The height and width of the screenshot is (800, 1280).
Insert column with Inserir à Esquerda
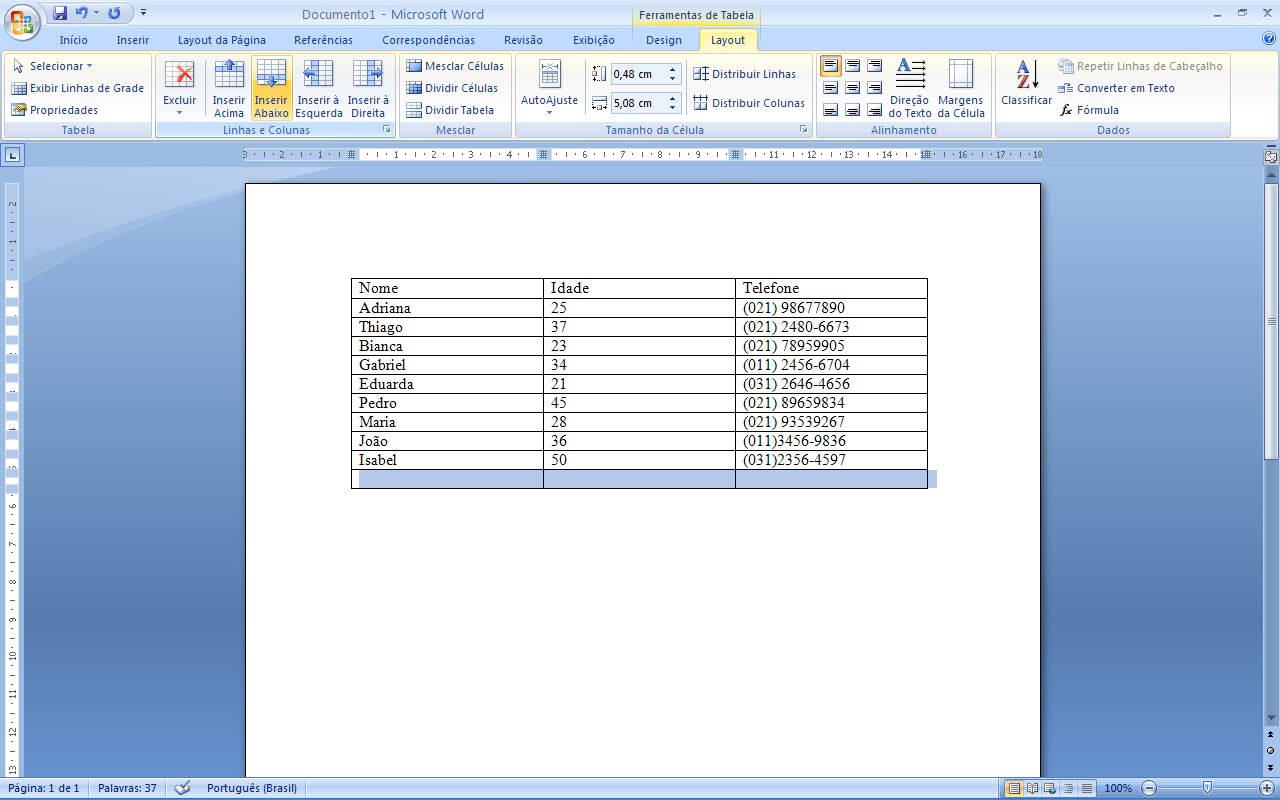(x=318, y=88)
